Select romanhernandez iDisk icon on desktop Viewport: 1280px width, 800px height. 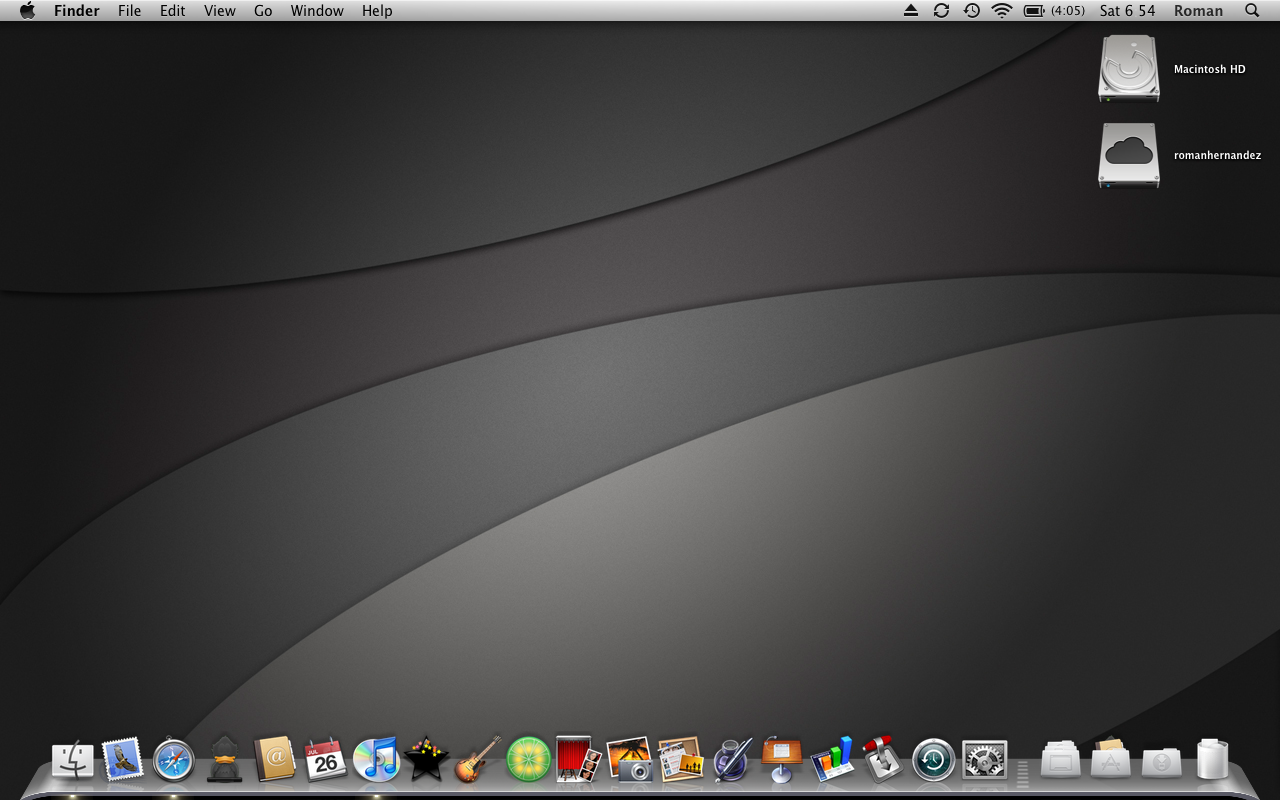tap(1129, 155)
